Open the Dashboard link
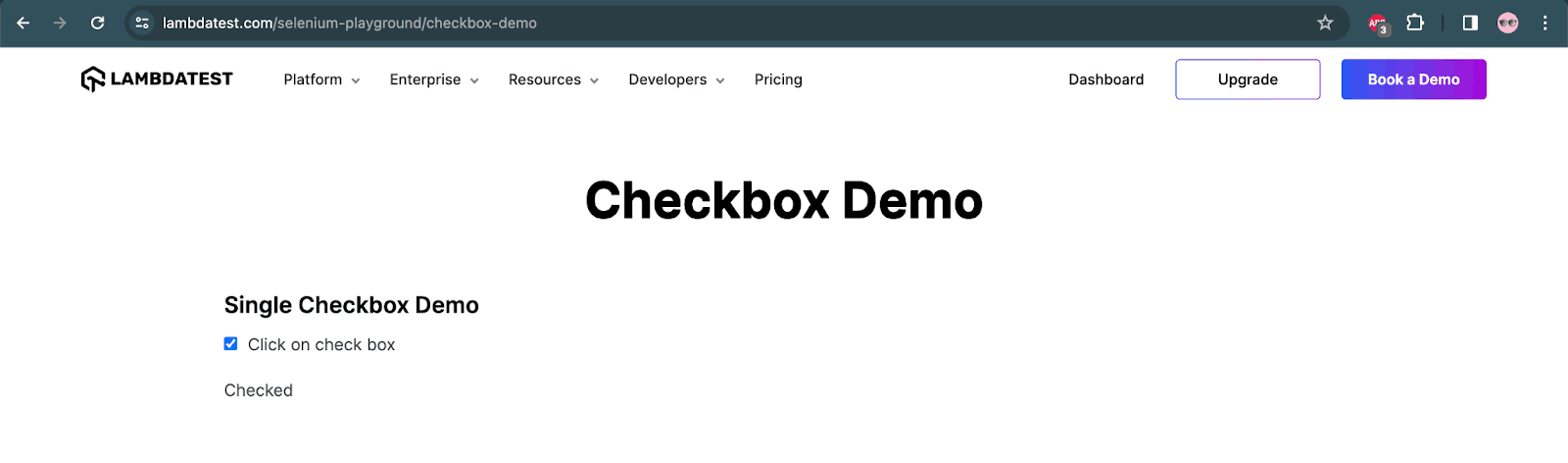The image size is (1568, 463). [1106, 79]
